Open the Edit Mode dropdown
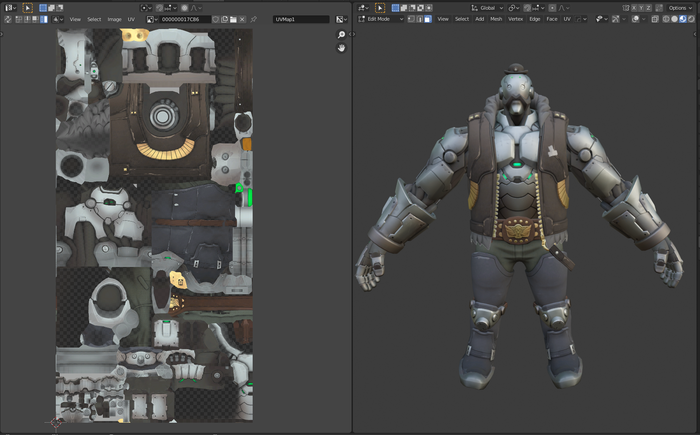Image resolution: width=700 pixels, height=435 pixels. [x=381, y=19]
